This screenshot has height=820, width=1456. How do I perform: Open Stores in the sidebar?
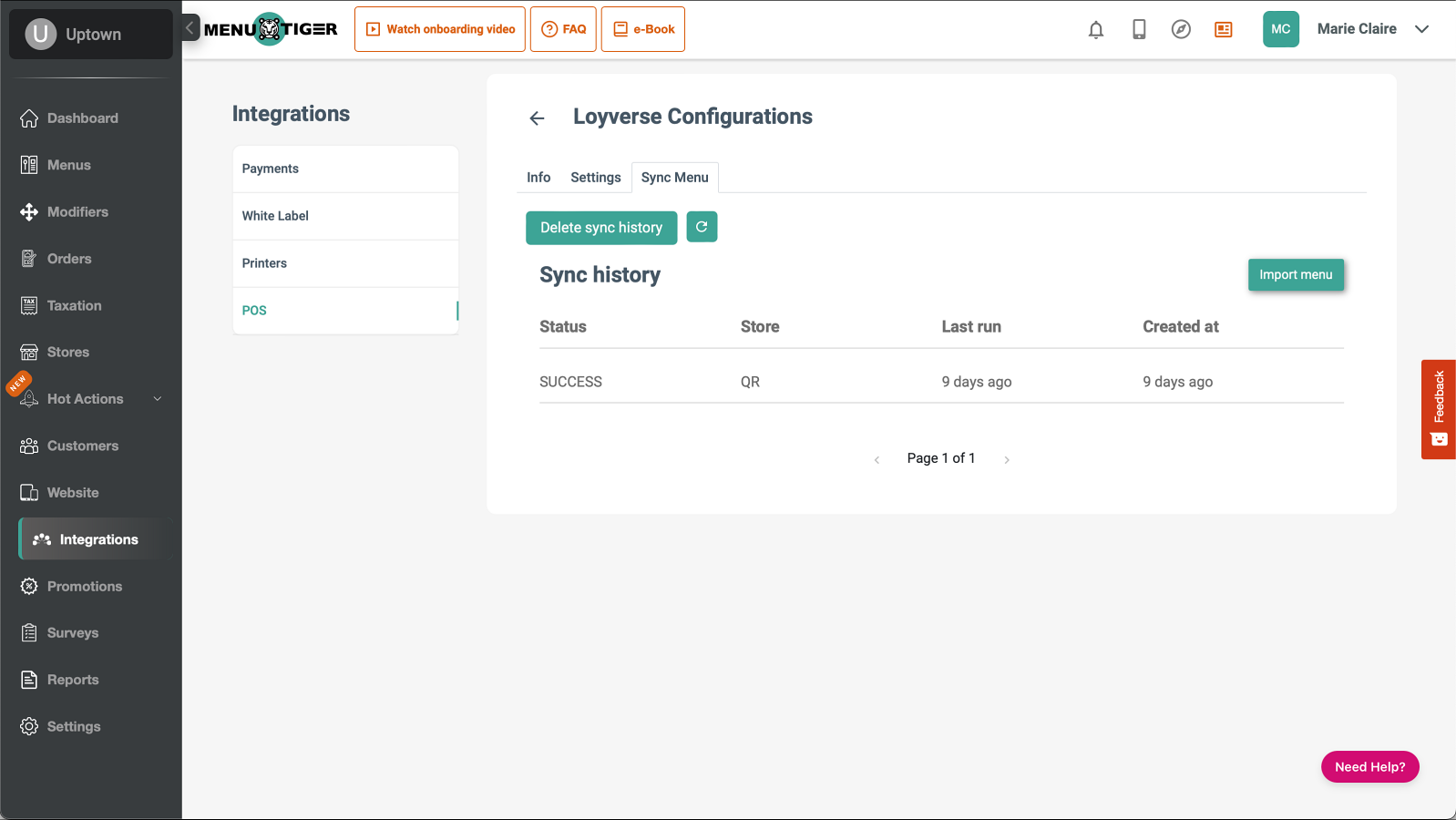click(68, 352)
